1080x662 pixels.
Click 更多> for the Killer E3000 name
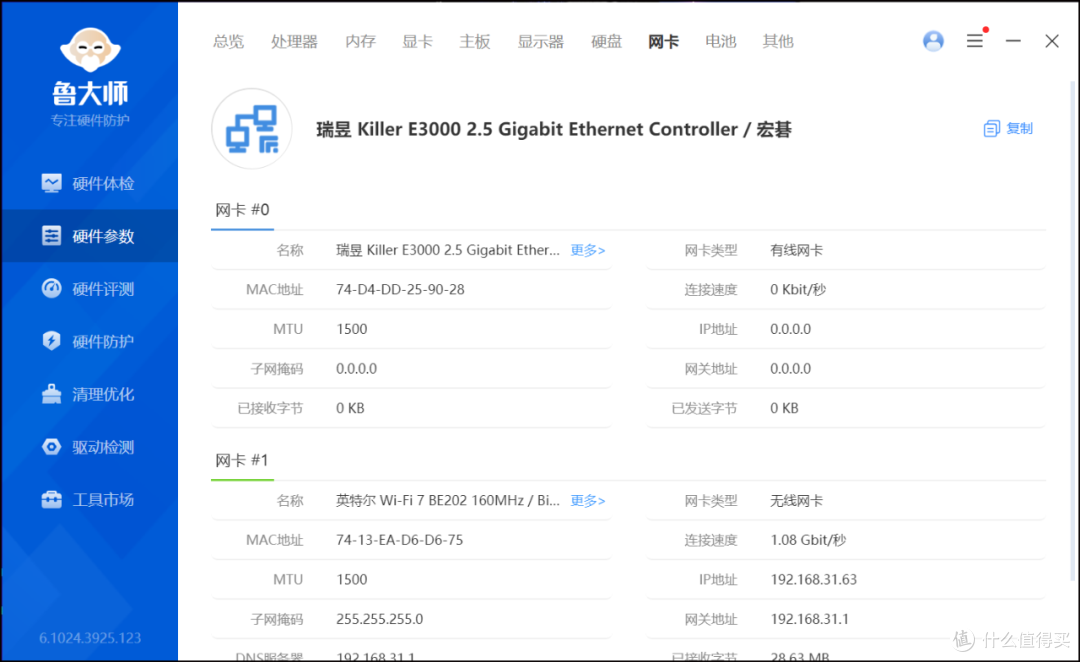coord(588,250)
